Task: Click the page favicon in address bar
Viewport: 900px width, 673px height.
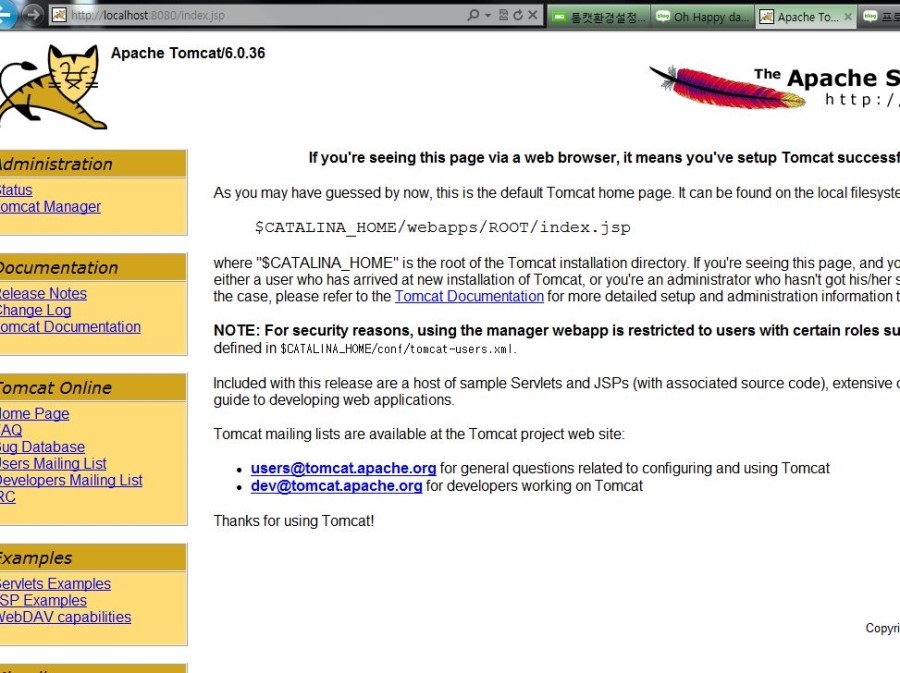Action: click(x=59, y=15)
